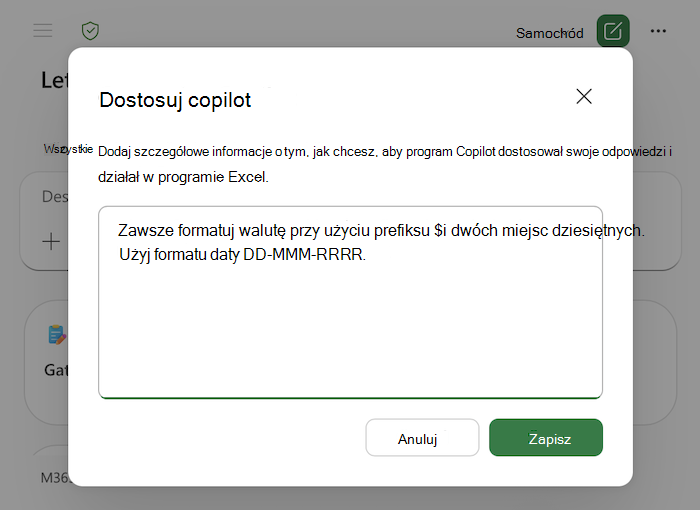The image size is (700, 510).
Task: Click the Dostosuj copilot dialog title
Action: [175, 100]
